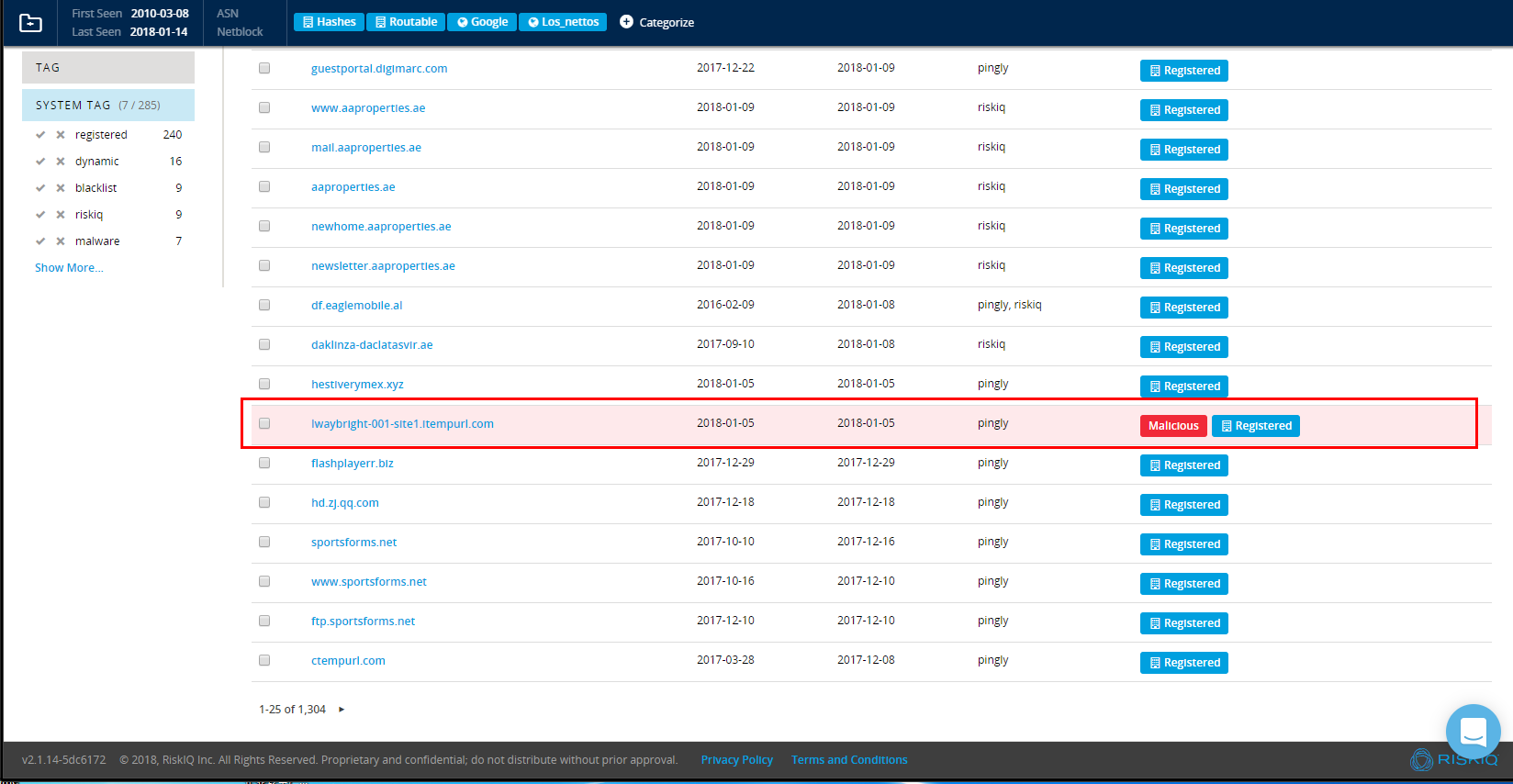Screen dimensions: 1513x784
Task: Click the checkmark icon next to blacklist
Action: click(x=40, y=188)
